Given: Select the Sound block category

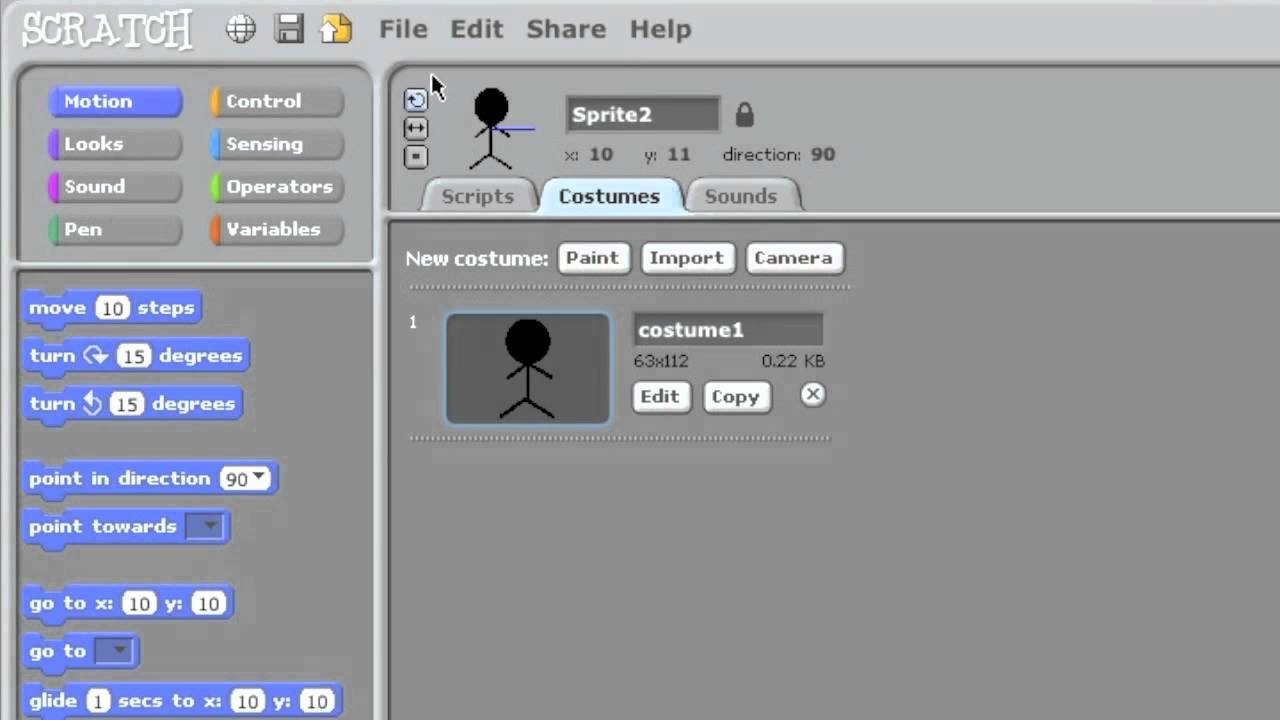Looking at the screenshot, I should [x=115, y=187].
